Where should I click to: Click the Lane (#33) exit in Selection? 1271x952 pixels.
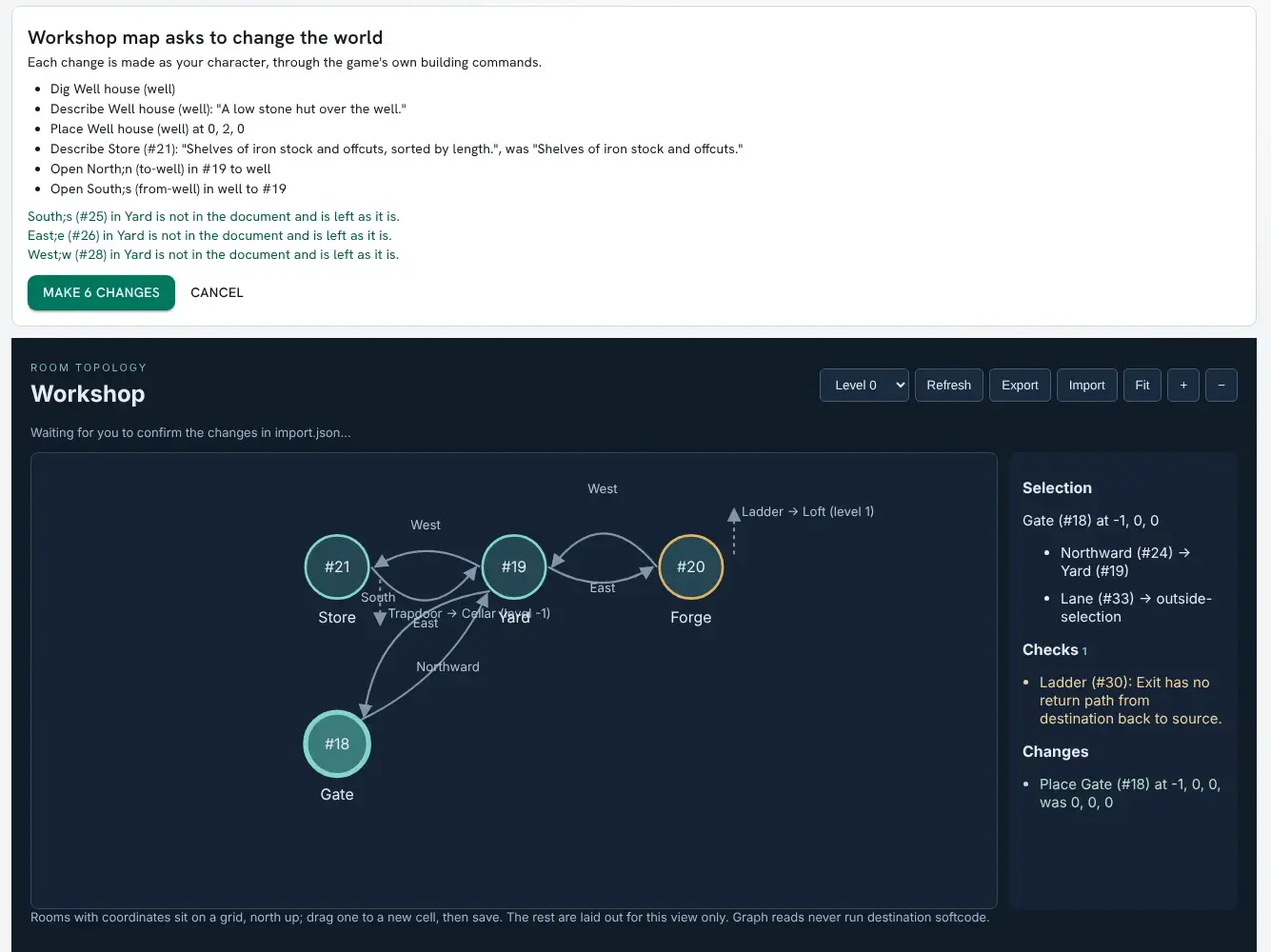click(x=1136, y=607)
